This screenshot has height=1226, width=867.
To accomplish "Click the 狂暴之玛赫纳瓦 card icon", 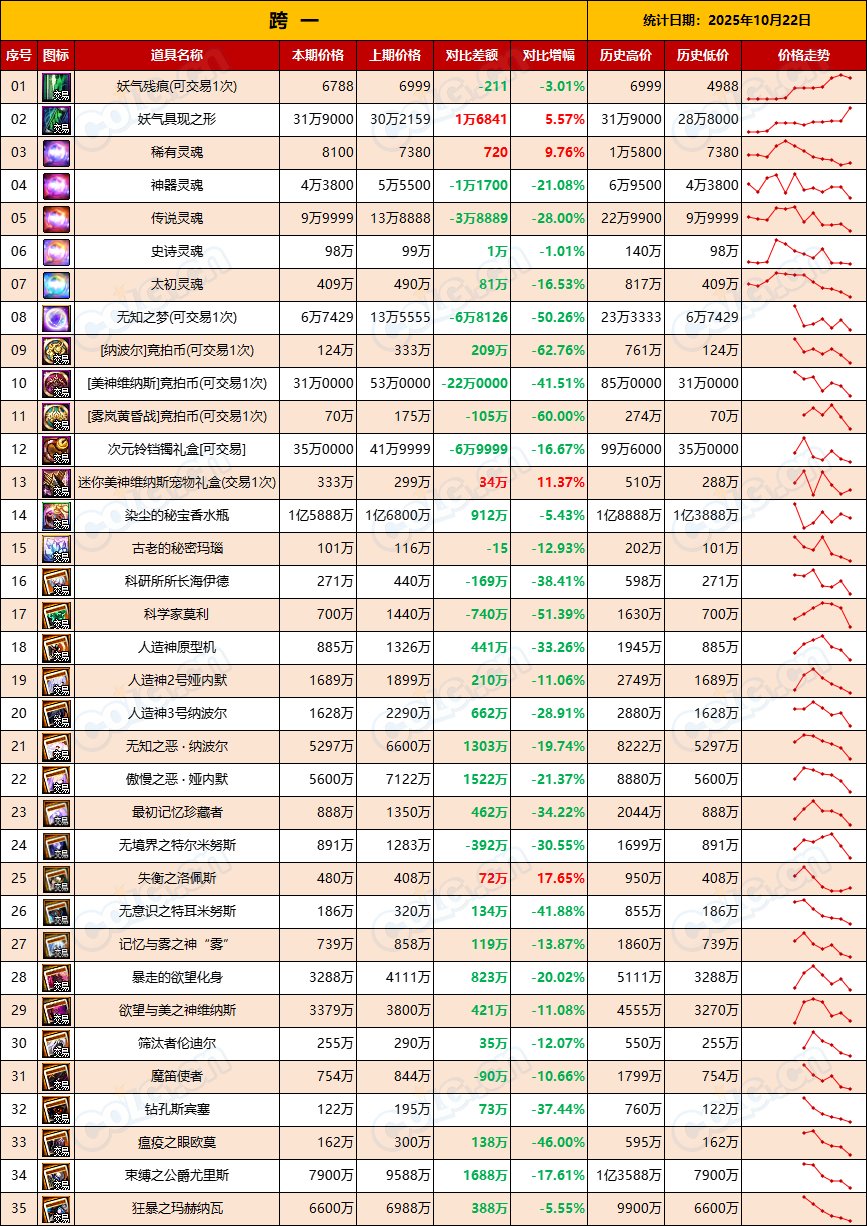I will [x=56, y=1209].
